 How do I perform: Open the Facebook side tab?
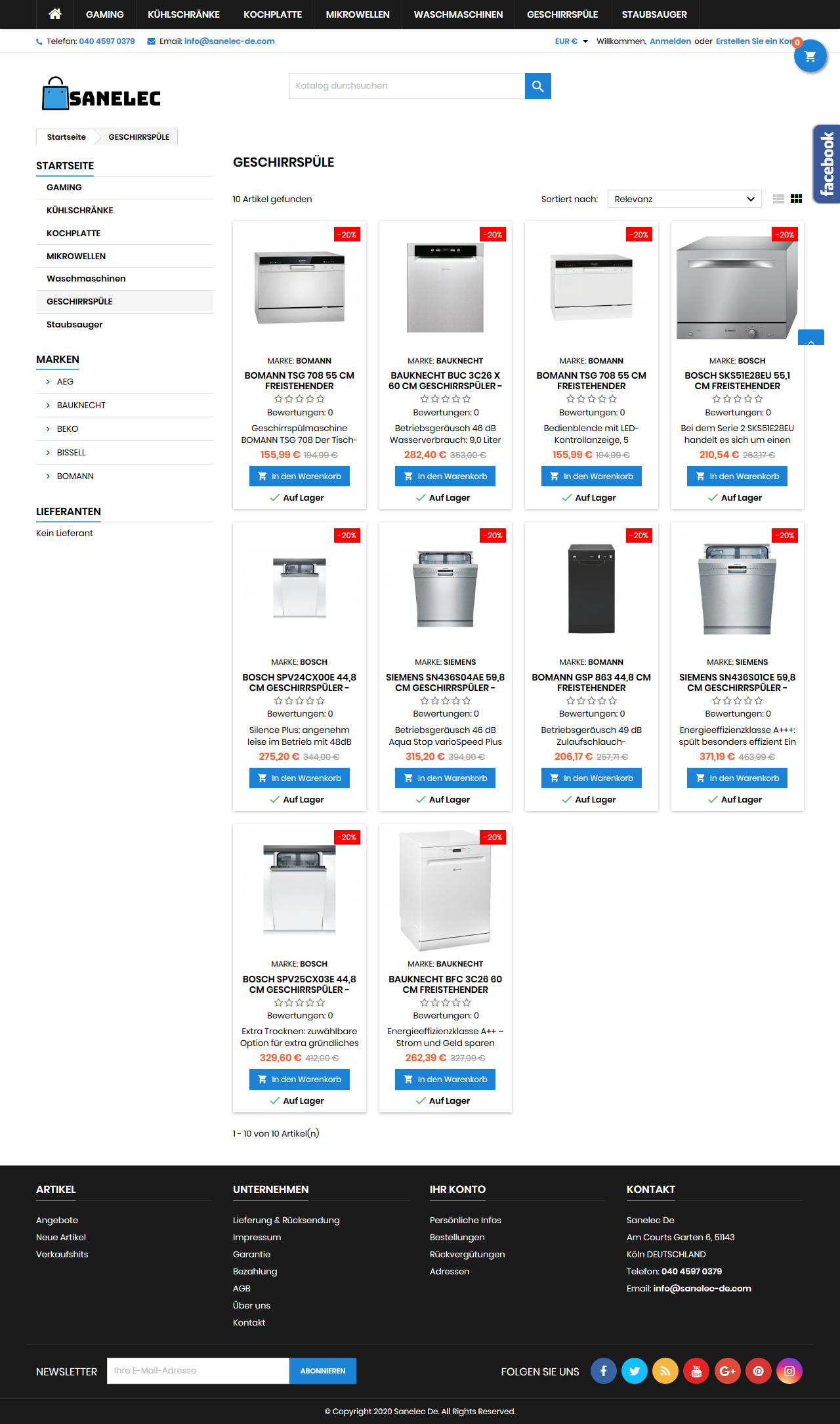point(826,164)
